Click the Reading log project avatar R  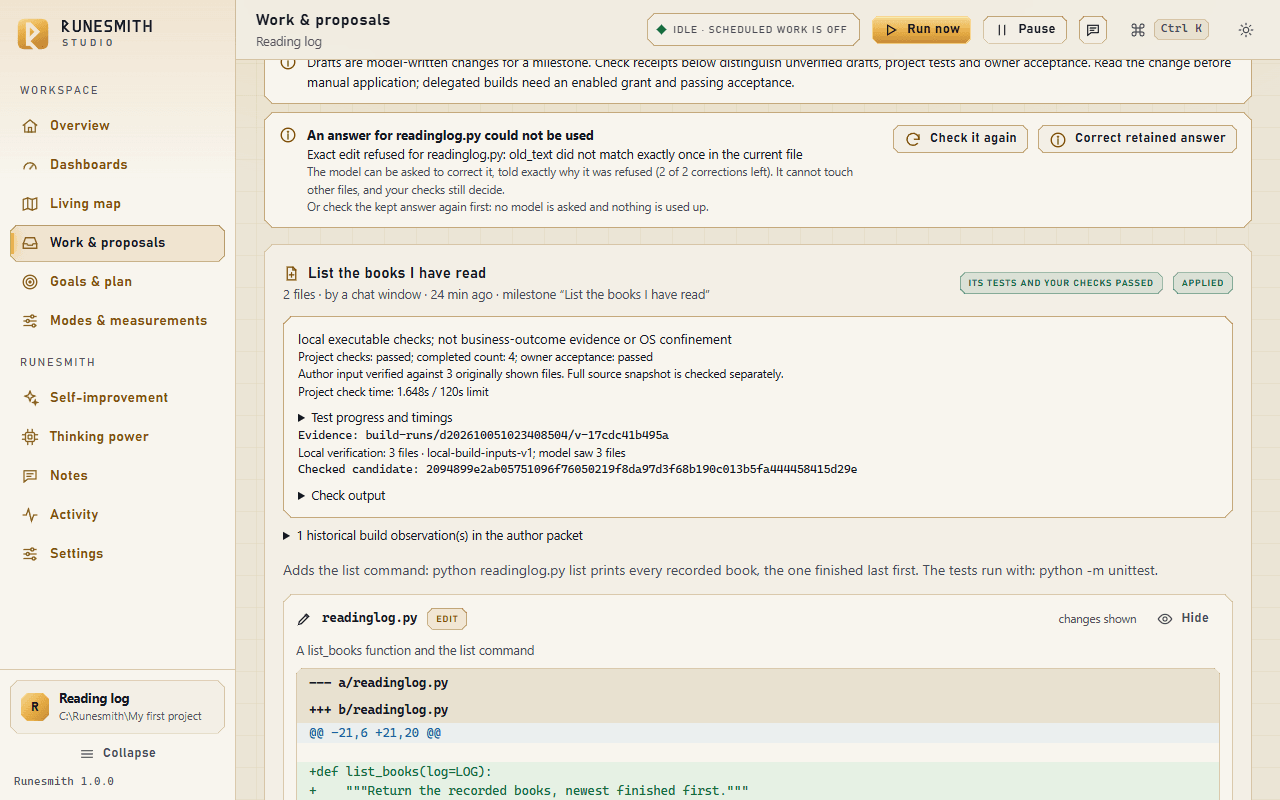tap(35, 707)
